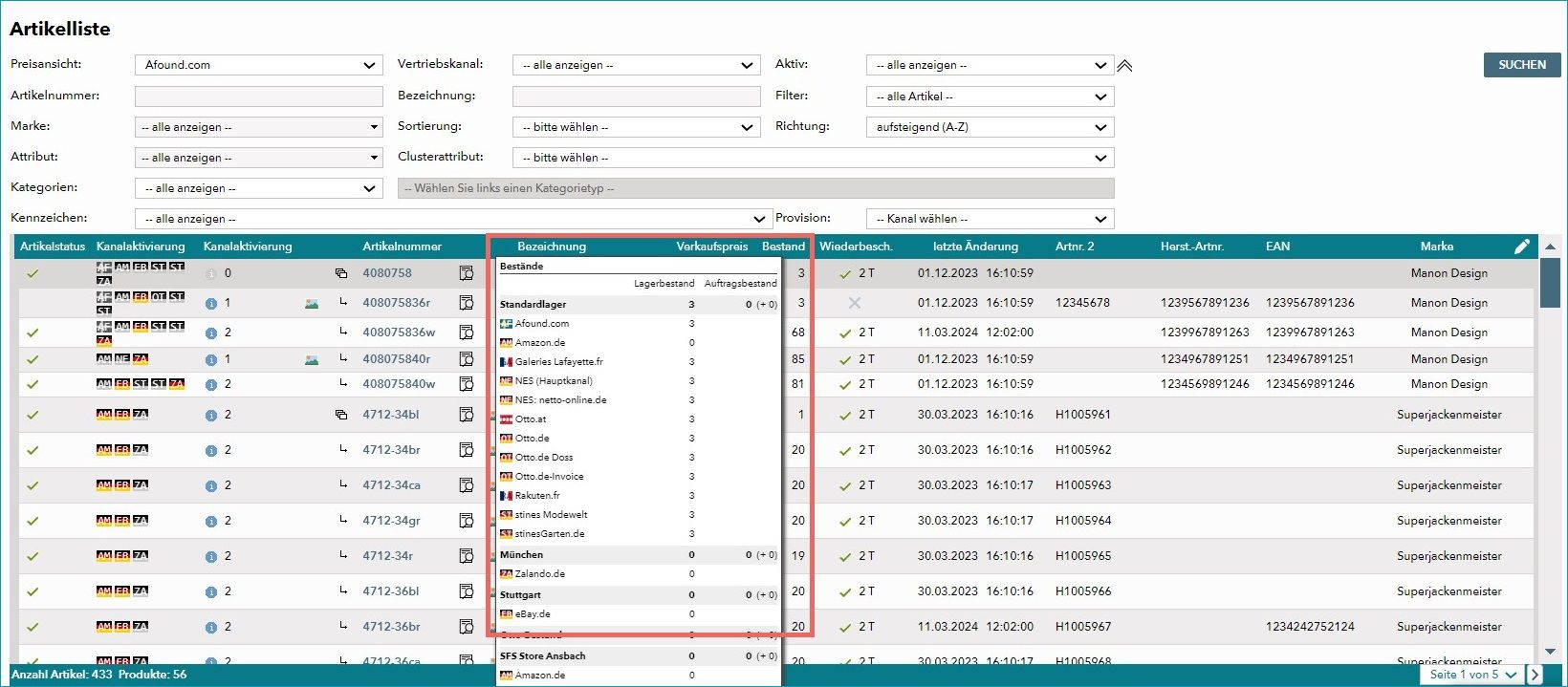
Task: Click the Artikelnummer column header
Action: 402,247
